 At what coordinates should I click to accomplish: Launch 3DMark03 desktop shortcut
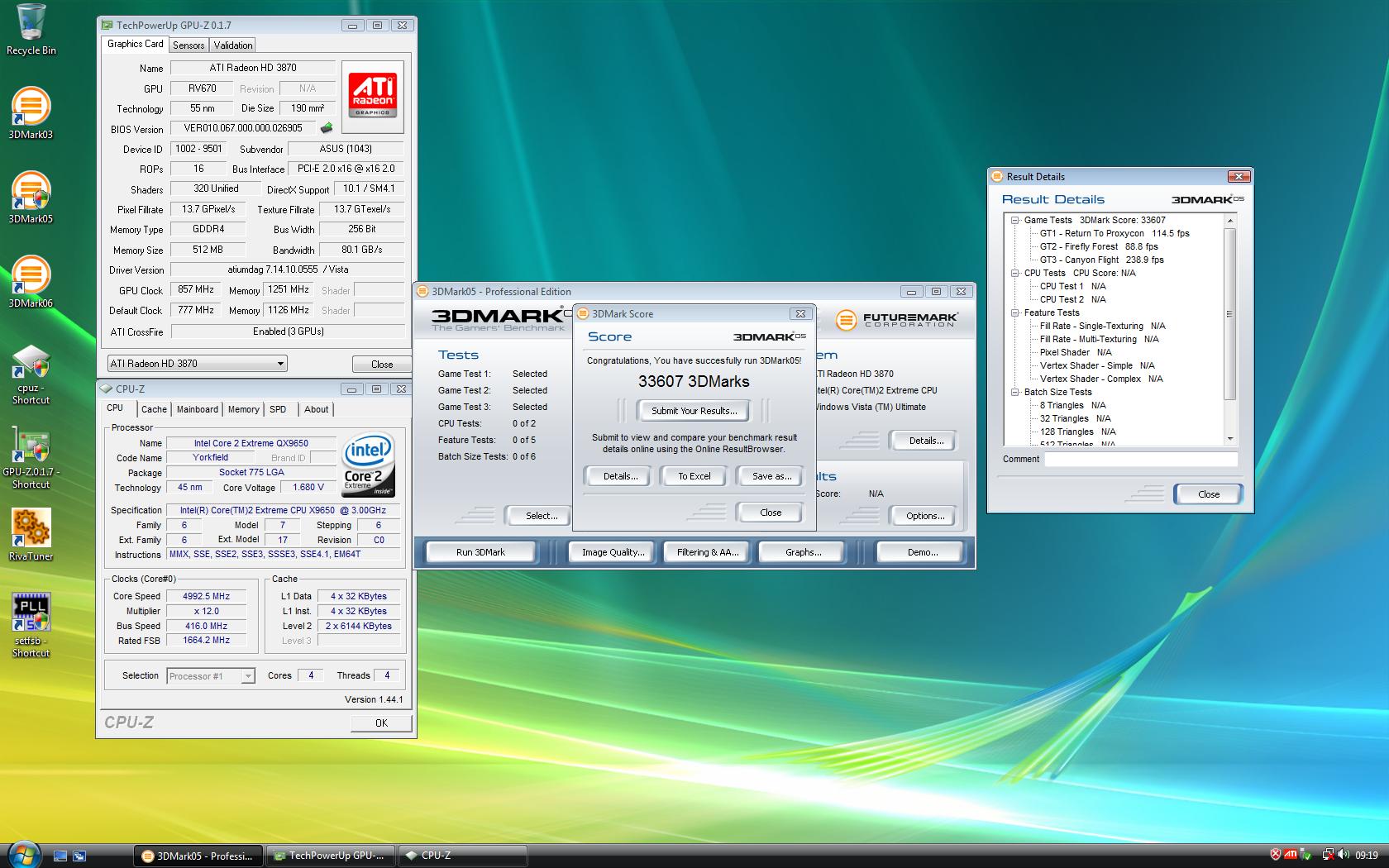click(x=31, y=113)
